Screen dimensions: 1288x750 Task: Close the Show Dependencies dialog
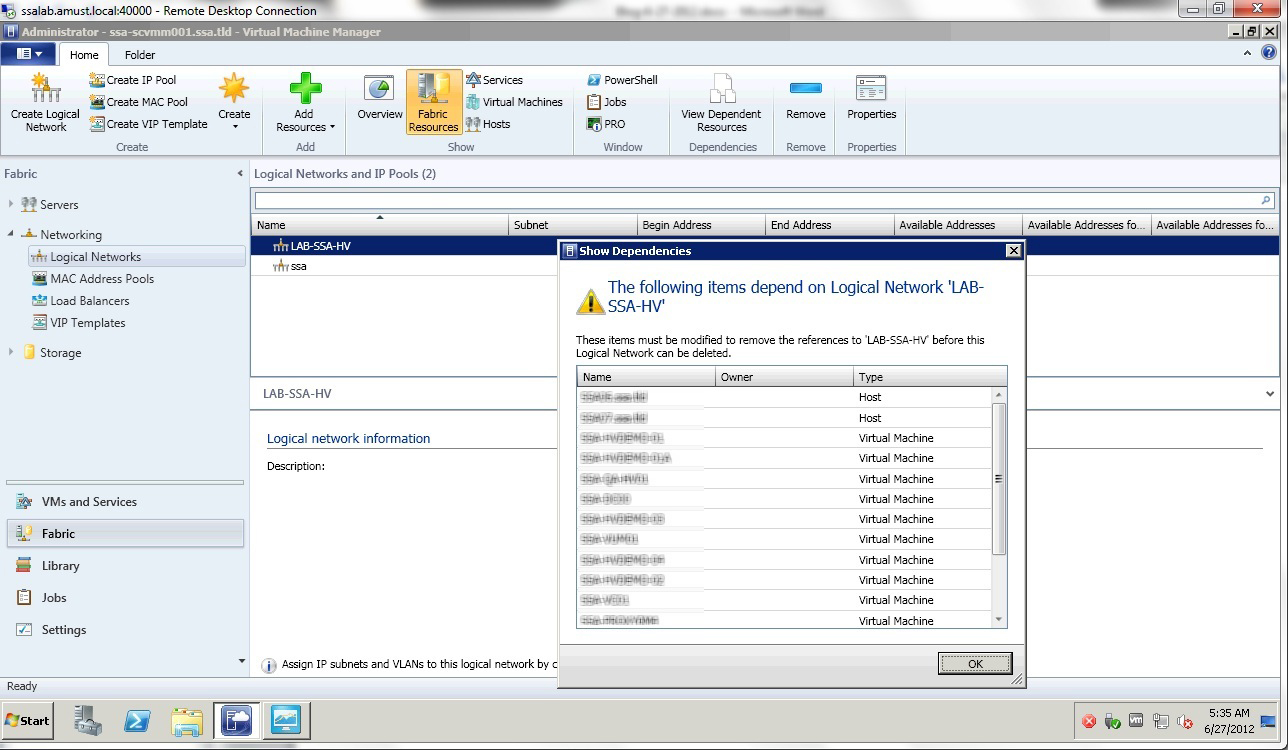1013,251
